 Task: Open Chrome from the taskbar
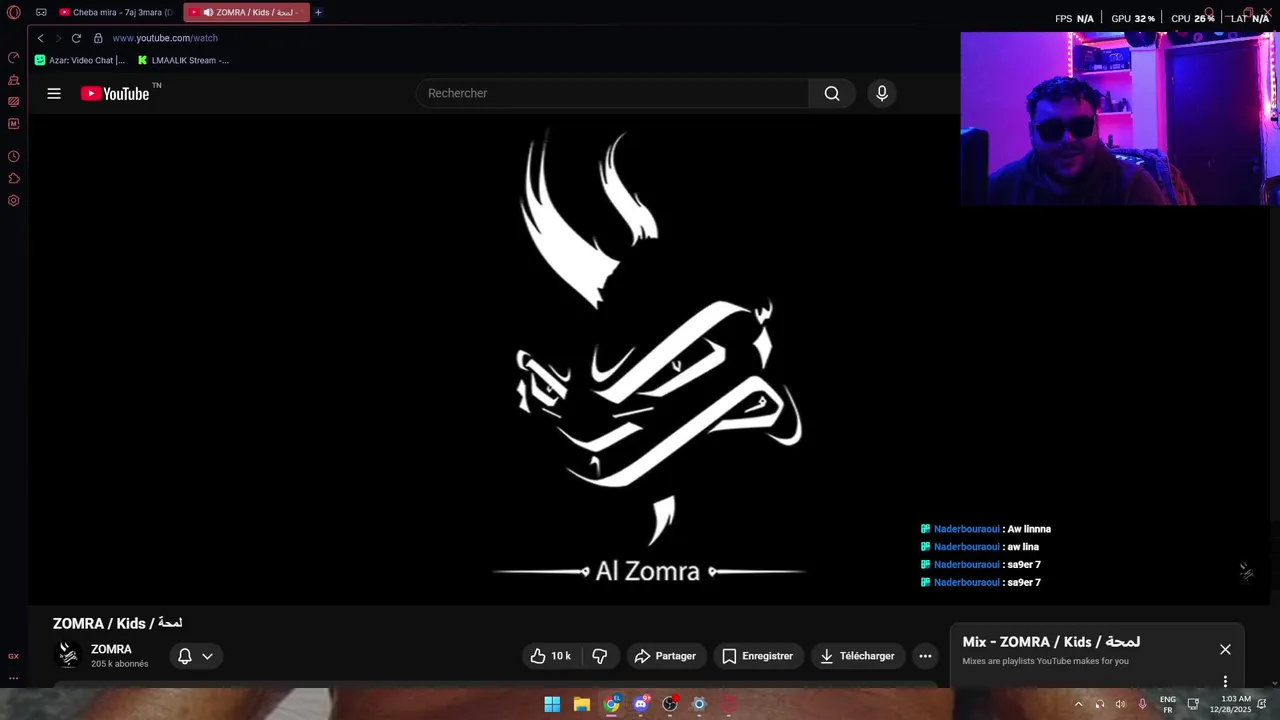coord(612,704)
